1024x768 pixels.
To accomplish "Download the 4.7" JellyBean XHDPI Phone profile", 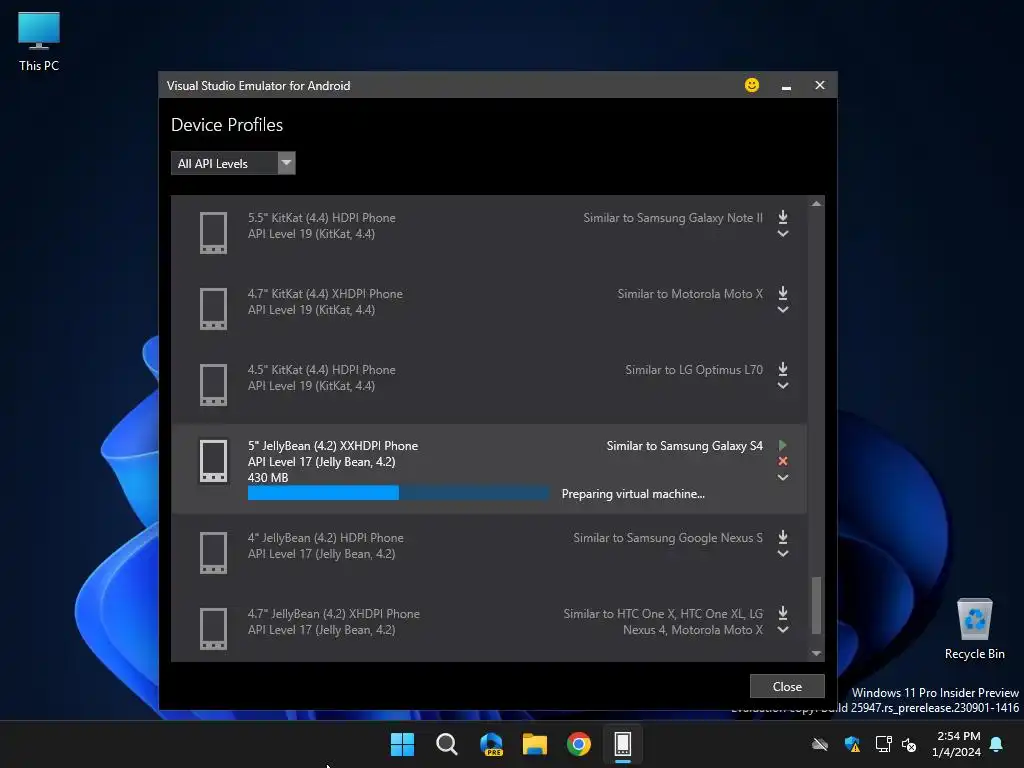I will click(x=782, y=613).
